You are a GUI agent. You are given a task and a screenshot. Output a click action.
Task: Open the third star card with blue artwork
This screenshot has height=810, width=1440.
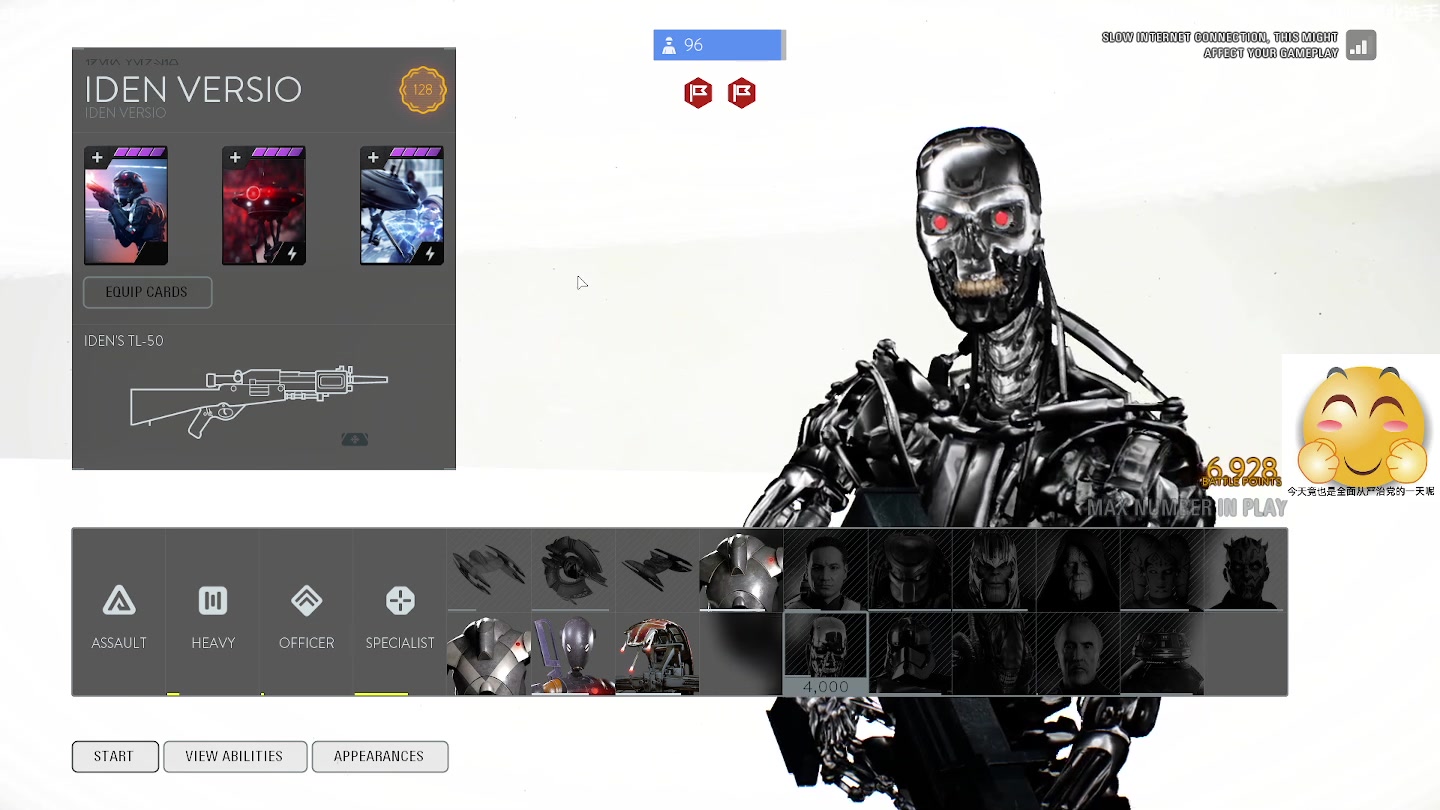[402, 206]
